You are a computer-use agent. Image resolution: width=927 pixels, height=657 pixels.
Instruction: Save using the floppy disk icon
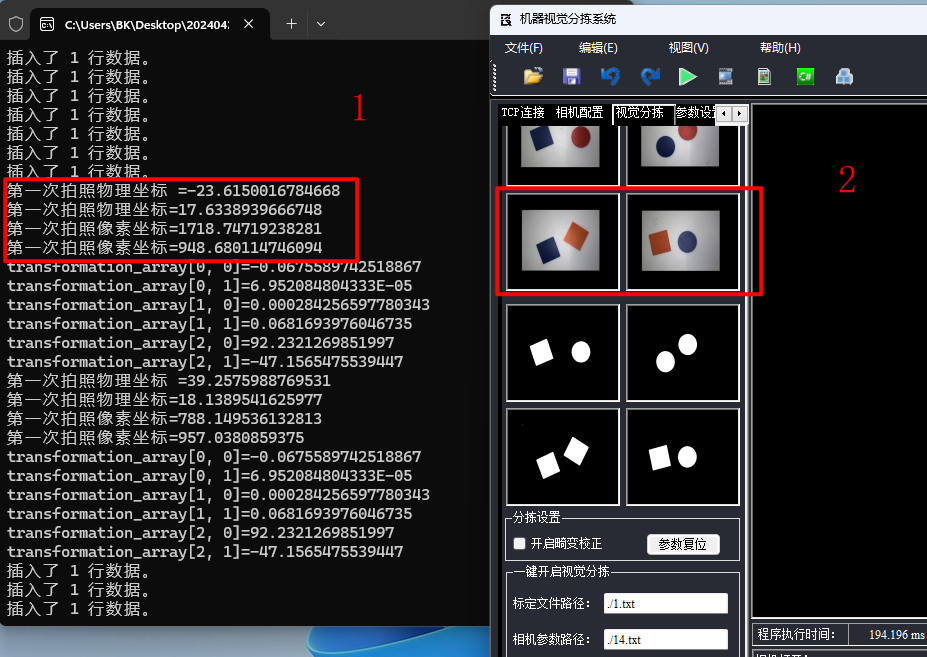click(571, 76)
